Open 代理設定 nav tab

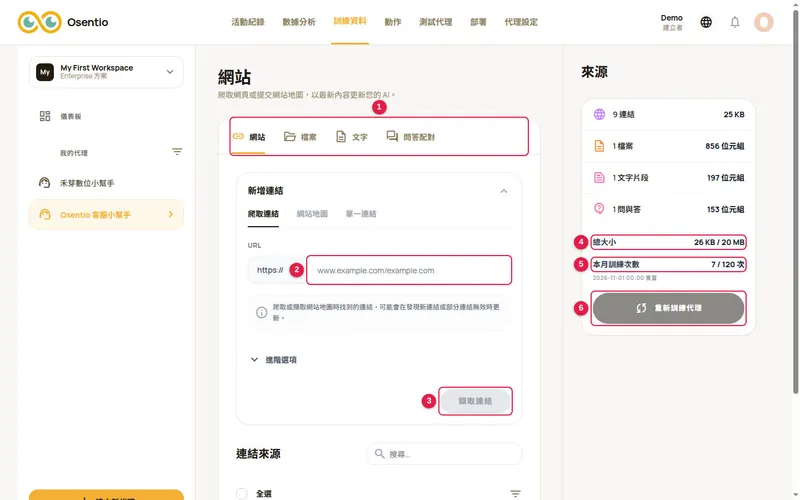pyautogui.click(x=521, y=22)
